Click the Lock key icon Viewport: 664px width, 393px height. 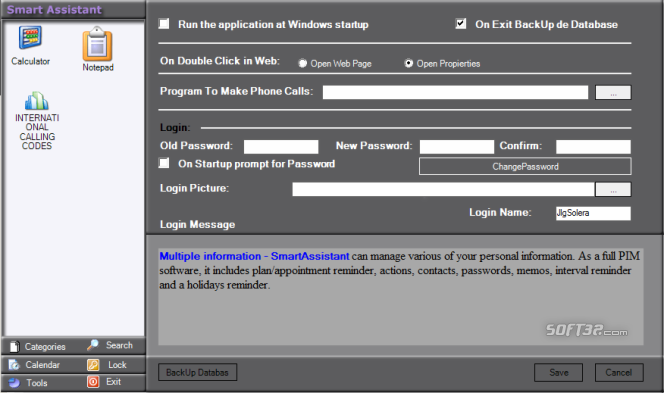(x=93, y=365)
